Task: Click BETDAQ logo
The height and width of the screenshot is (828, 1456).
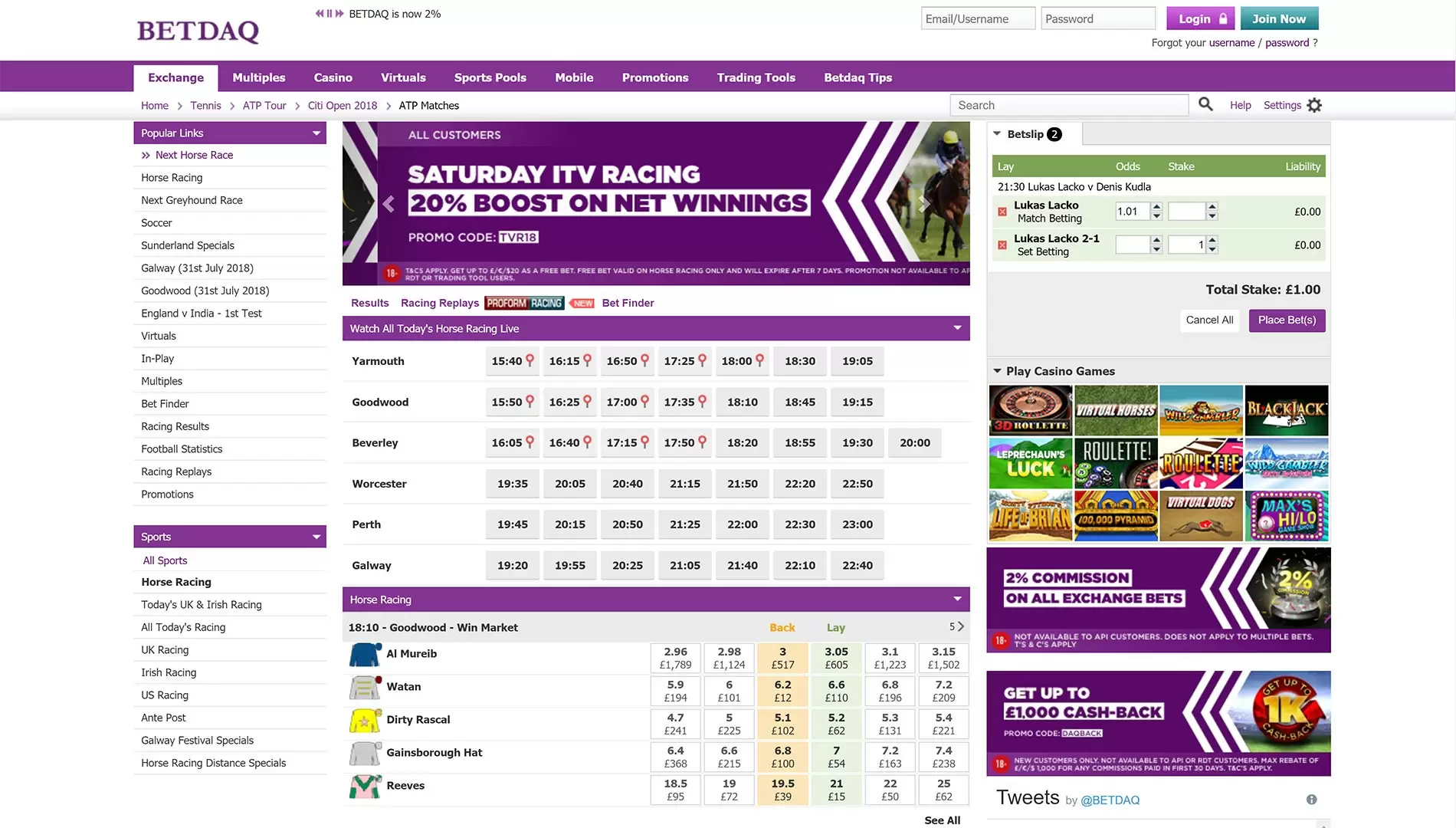Action: point(198,31)
